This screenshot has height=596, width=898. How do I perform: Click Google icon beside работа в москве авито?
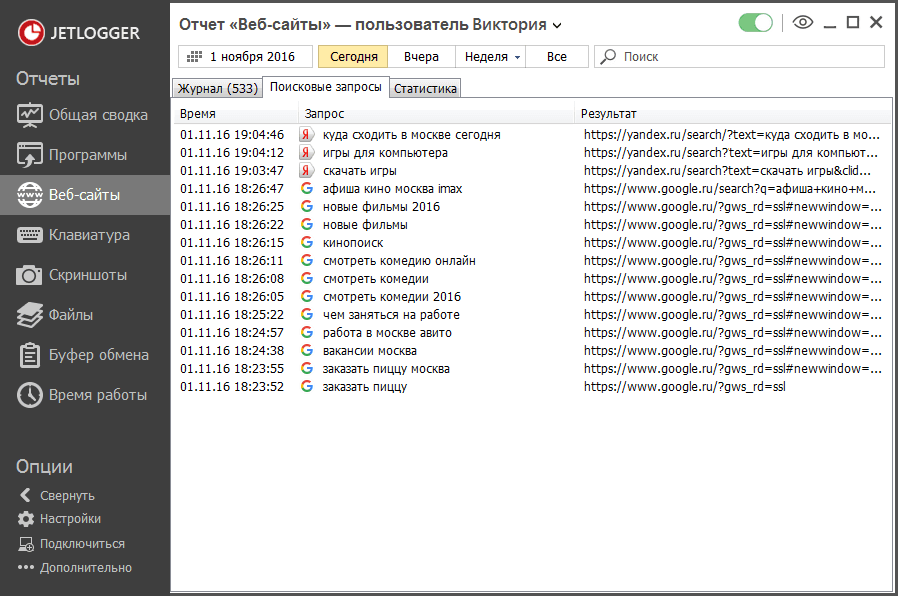point(307,332)
